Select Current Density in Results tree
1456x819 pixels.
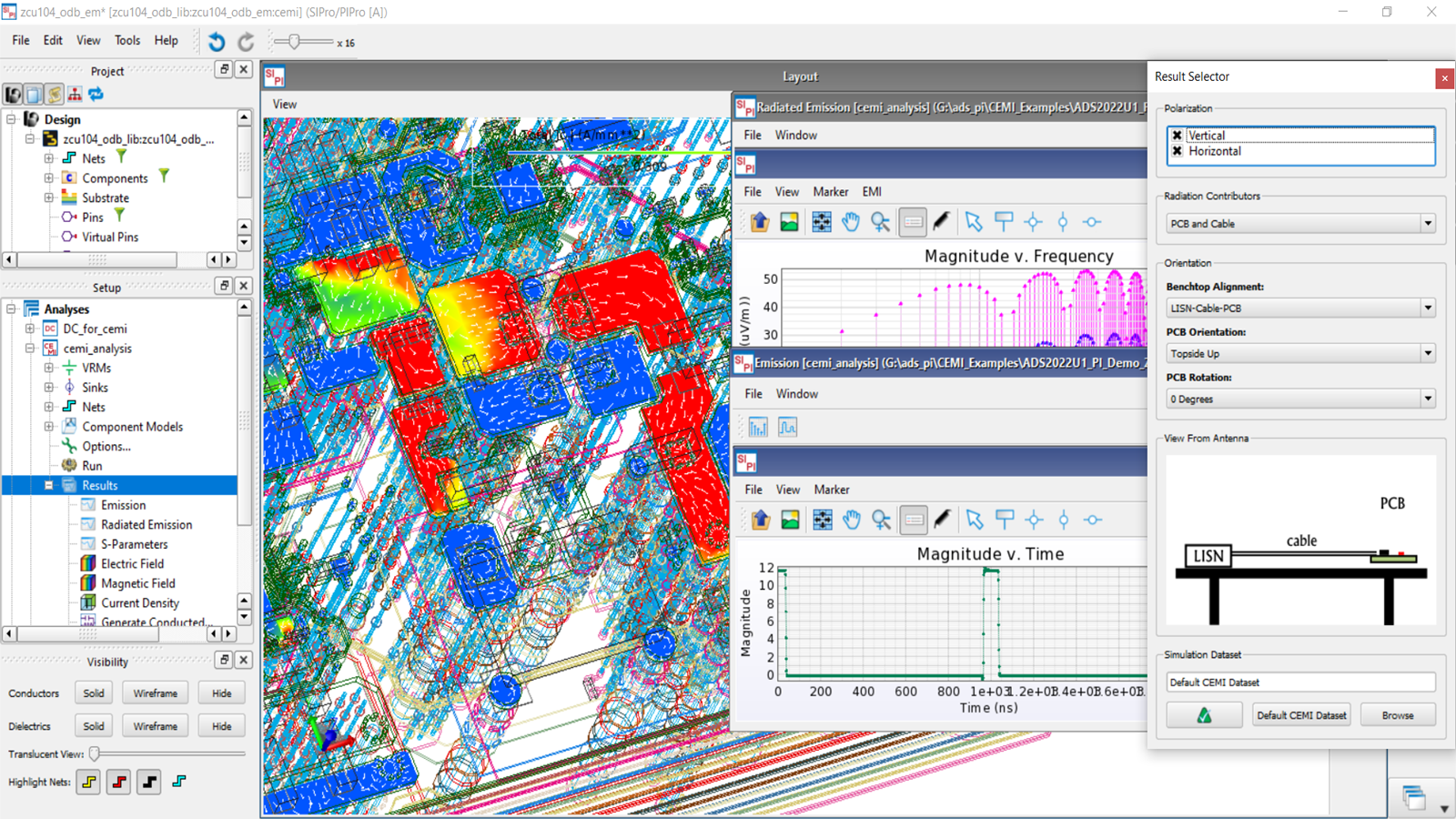click(140, 602)
